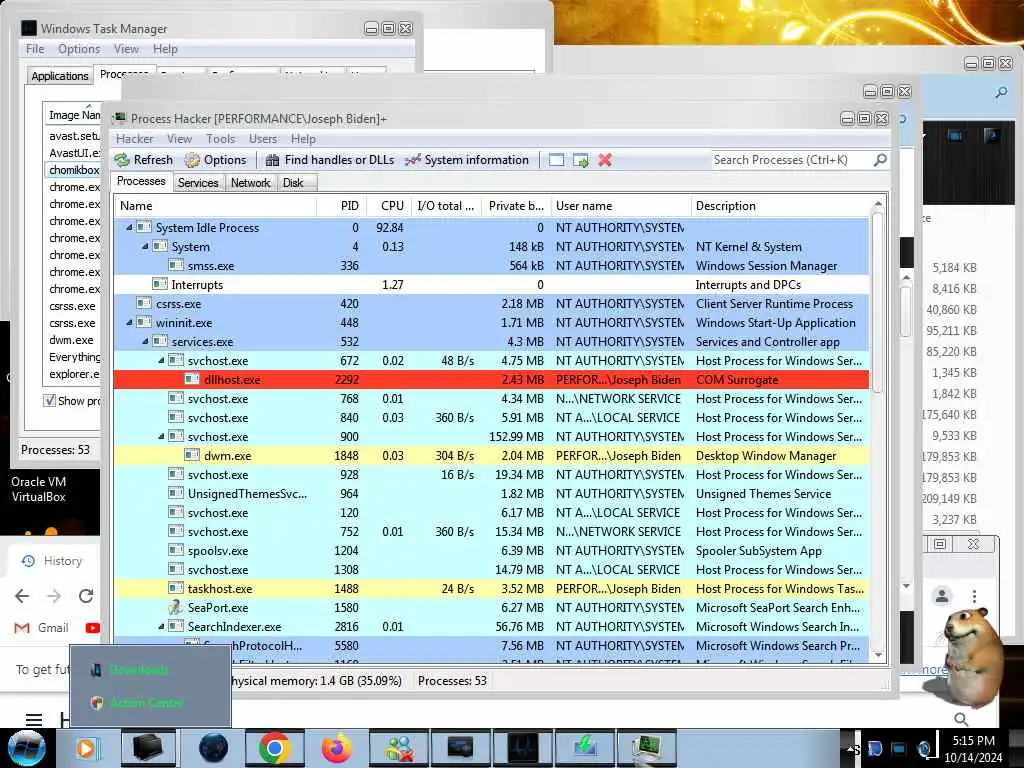The height and width of the screenshot is (768, 1024).
Task: Select the UnsignedThemesSvc process row
Action: click(491, 494)
